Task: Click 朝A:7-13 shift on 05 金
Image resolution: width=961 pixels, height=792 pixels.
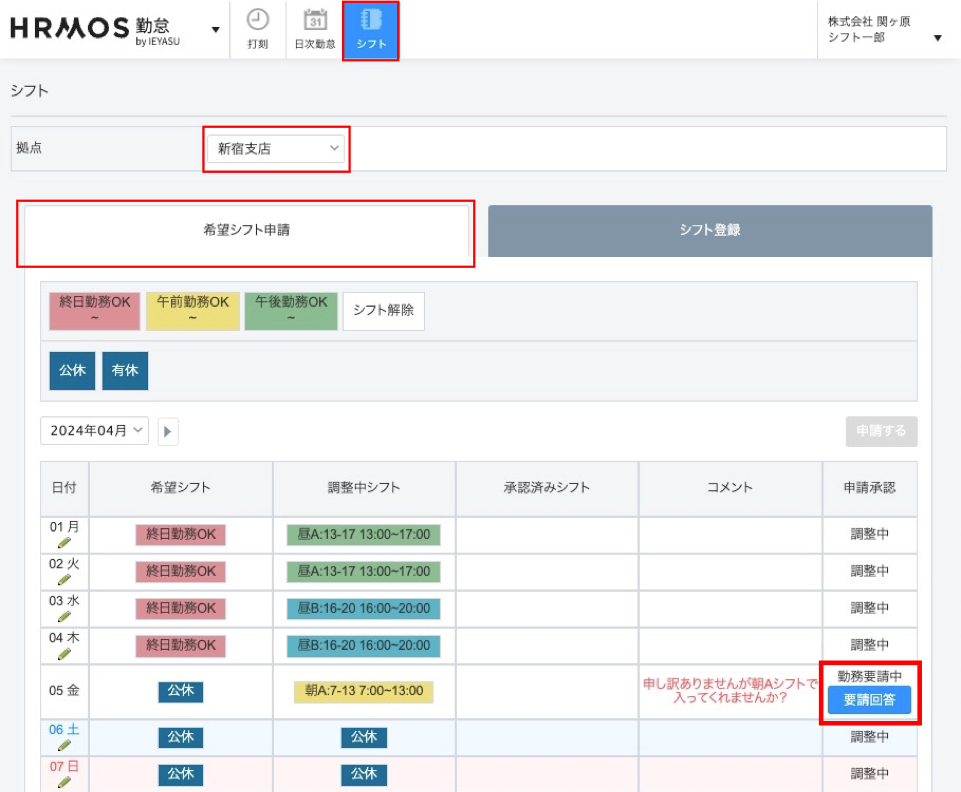Action: tap(363, 691)
